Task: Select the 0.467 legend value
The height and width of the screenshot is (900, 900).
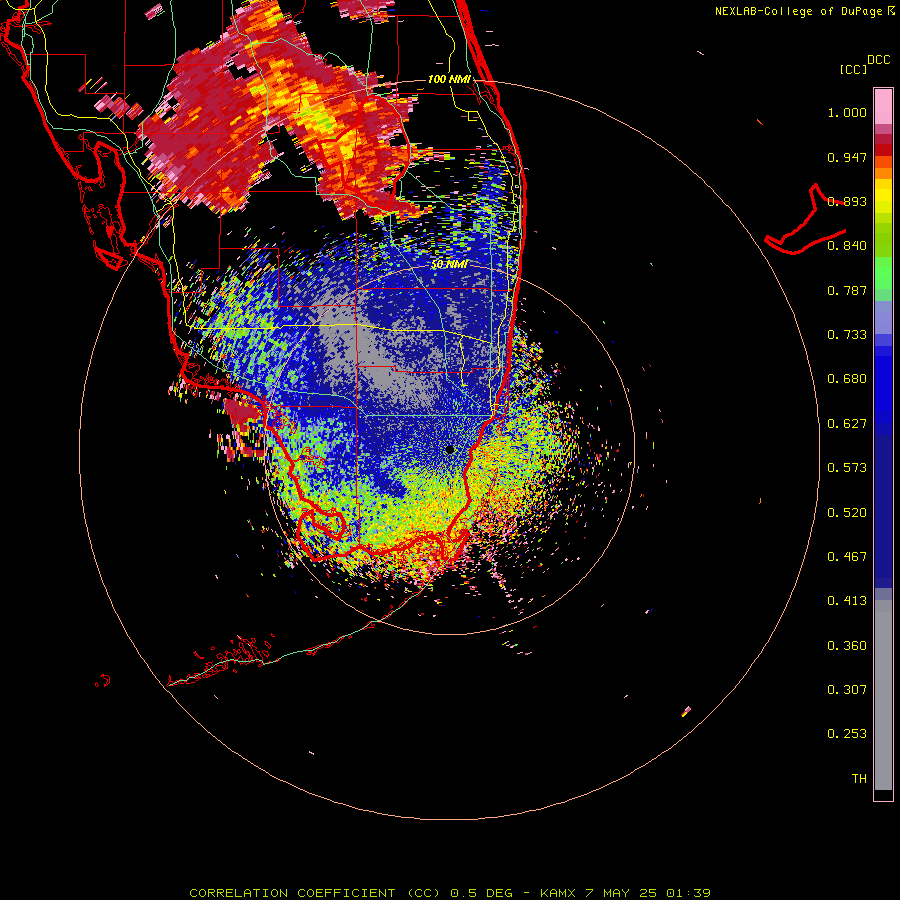Action: 847,557
